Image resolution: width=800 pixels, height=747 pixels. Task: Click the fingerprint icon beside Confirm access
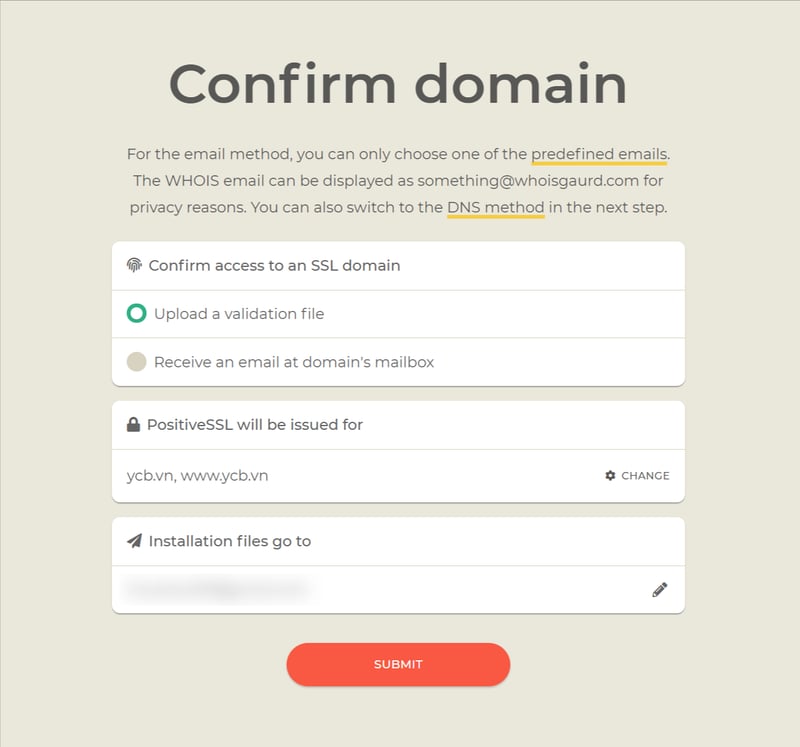pyautogui.click(x=135, y=265)
